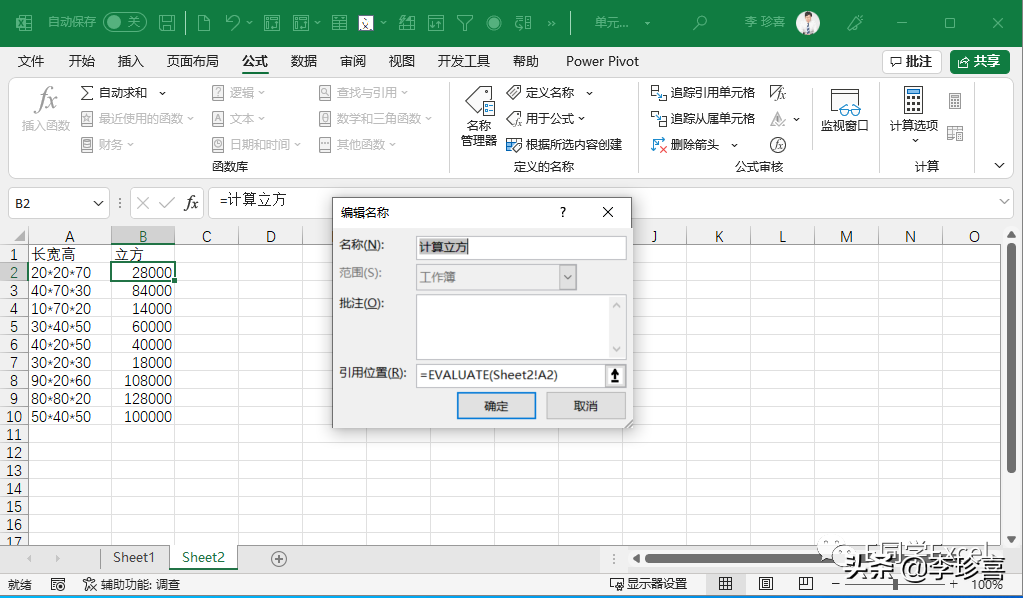Expand the formula bar chevron
Screen dimensions: 1023x598
(x=1005, y=202)
